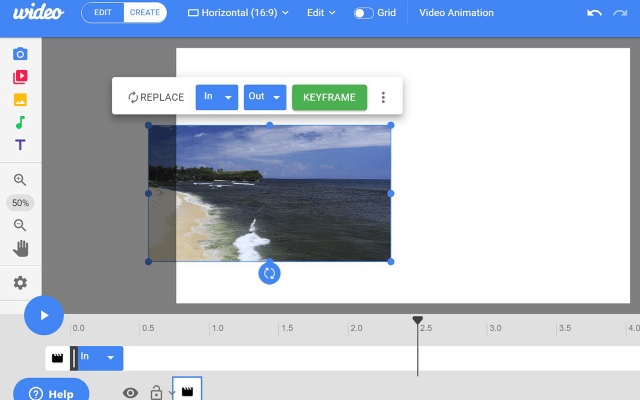Toggle layer visibility eye icon

click(x=130, y=393)
